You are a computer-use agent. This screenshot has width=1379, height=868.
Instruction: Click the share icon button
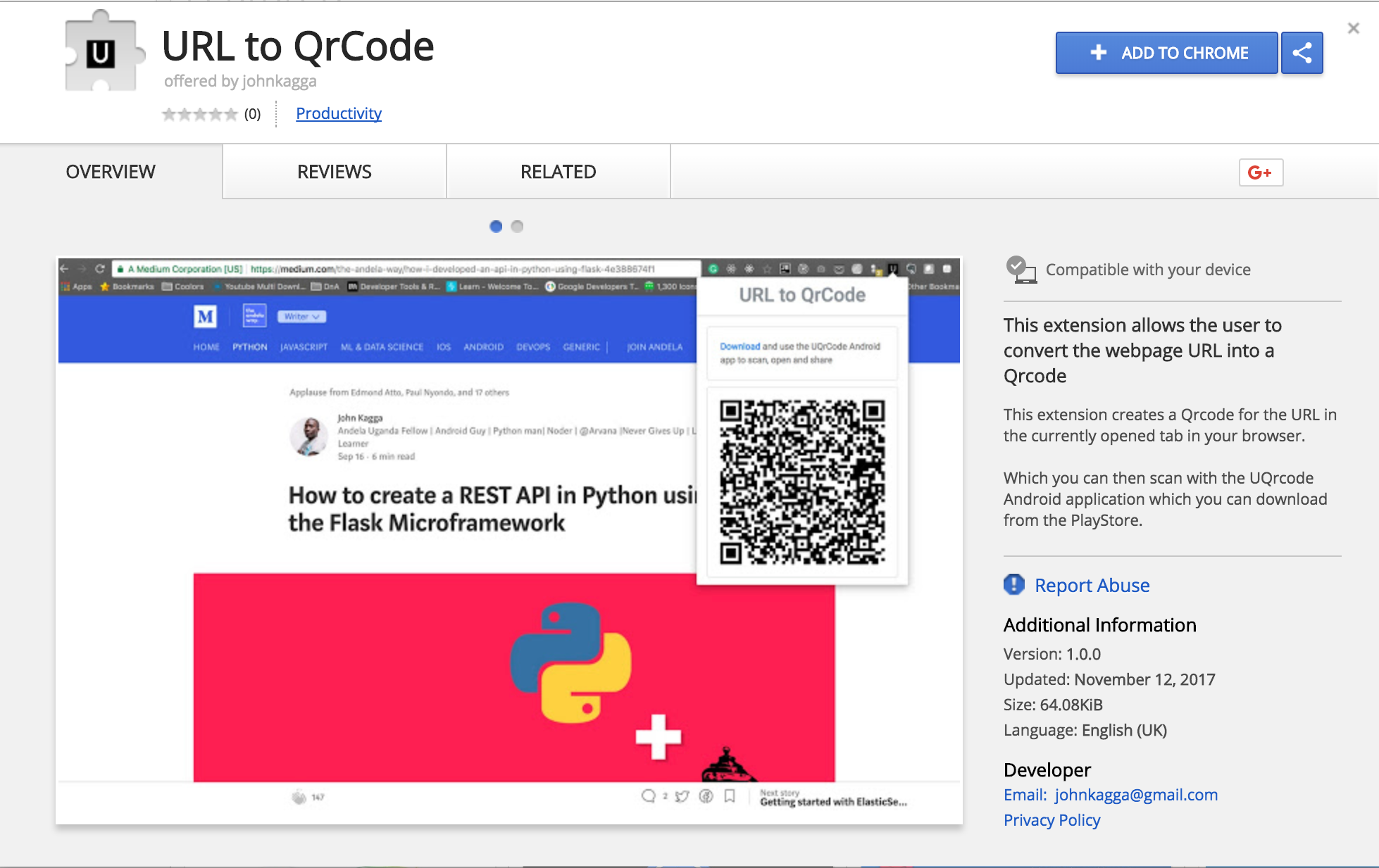point(1302,53)
